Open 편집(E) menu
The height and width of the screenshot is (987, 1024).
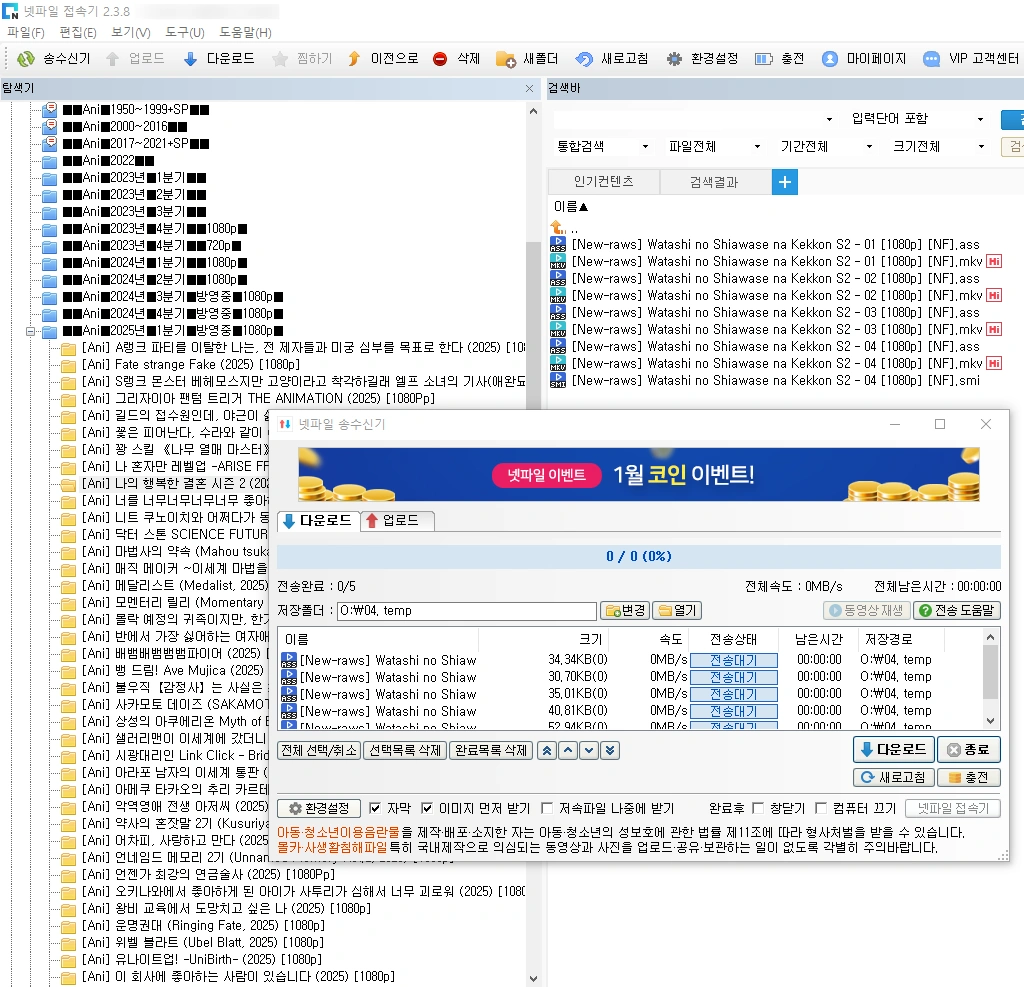(78, 33)
